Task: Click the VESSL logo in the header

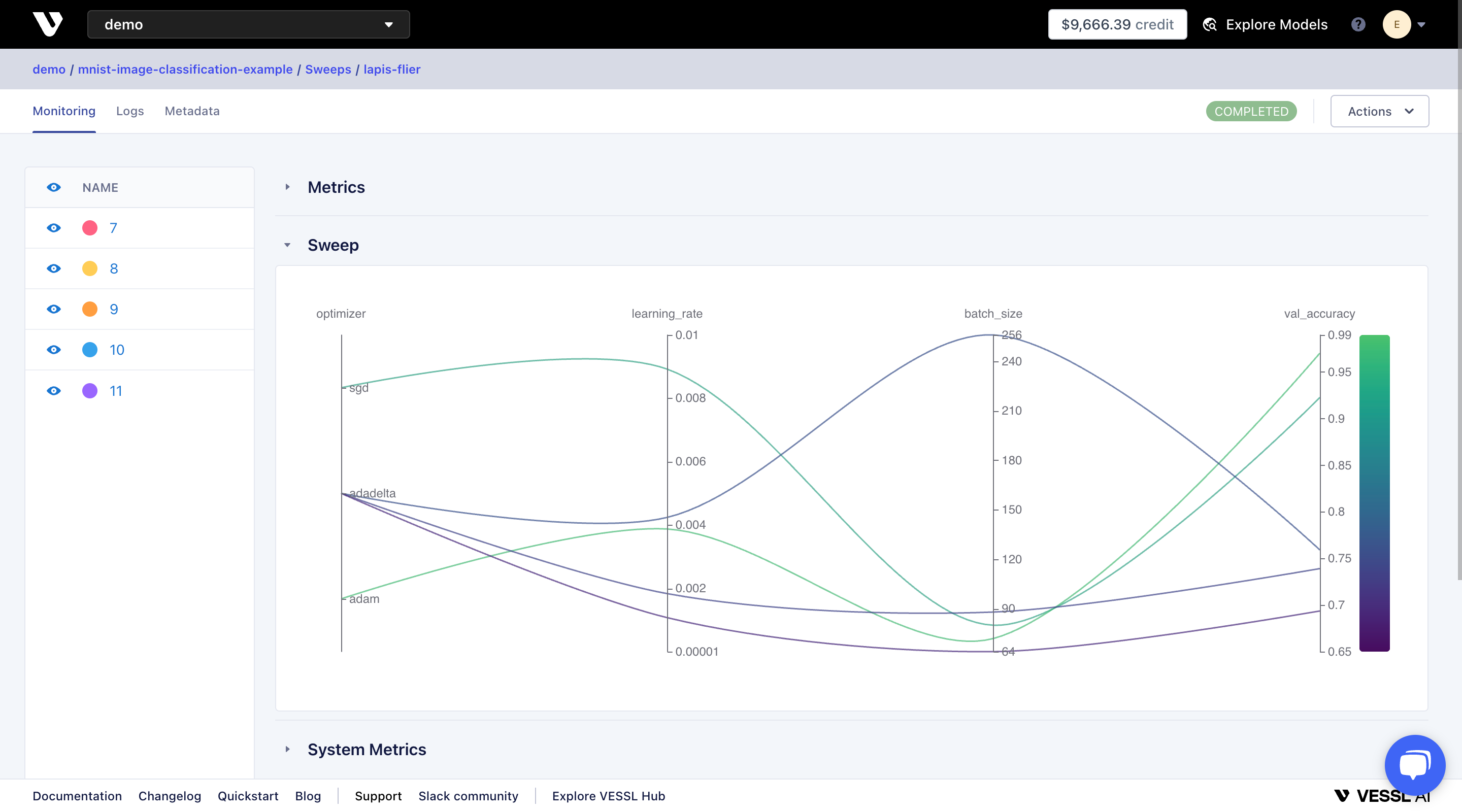Action: (x=48, y=24)
